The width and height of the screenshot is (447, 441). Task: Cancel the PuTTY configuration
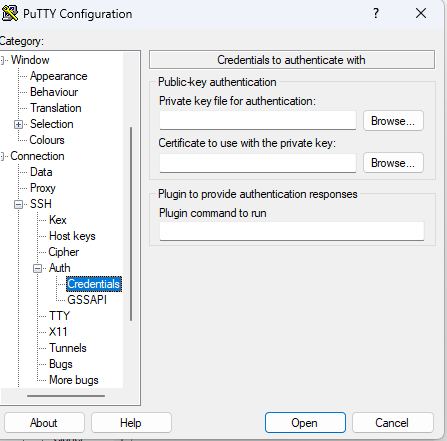pos(392,423)
